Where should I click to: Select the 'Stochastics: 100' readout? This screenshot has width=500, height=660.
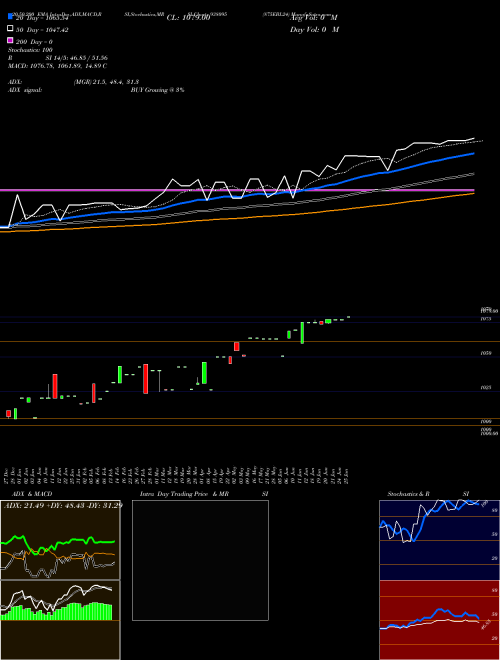pos(30,50)
